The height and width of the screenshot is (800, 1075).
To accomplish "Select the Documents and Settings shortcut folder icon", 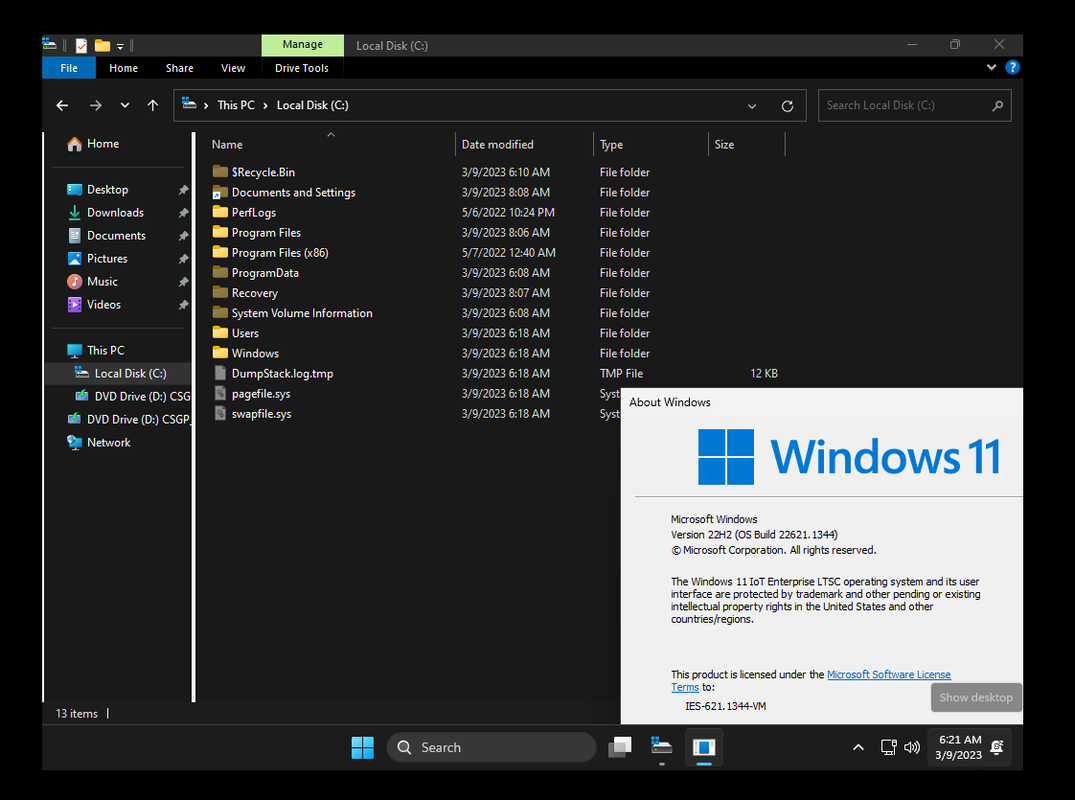I will click(220, 192).
